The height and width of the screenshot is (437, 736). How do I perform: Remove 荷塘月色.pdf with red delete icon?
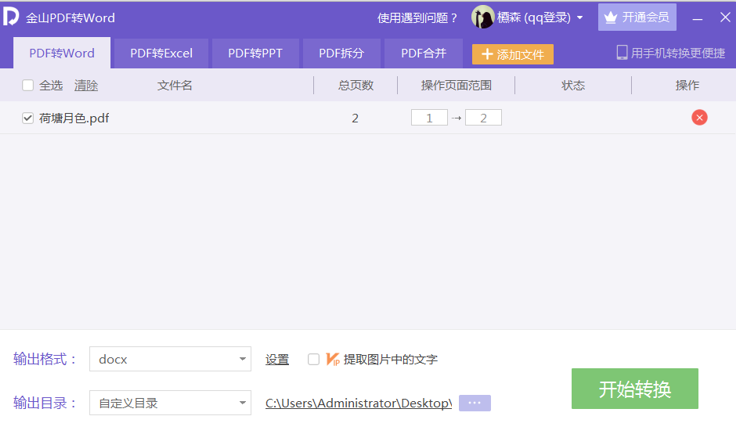699,117
